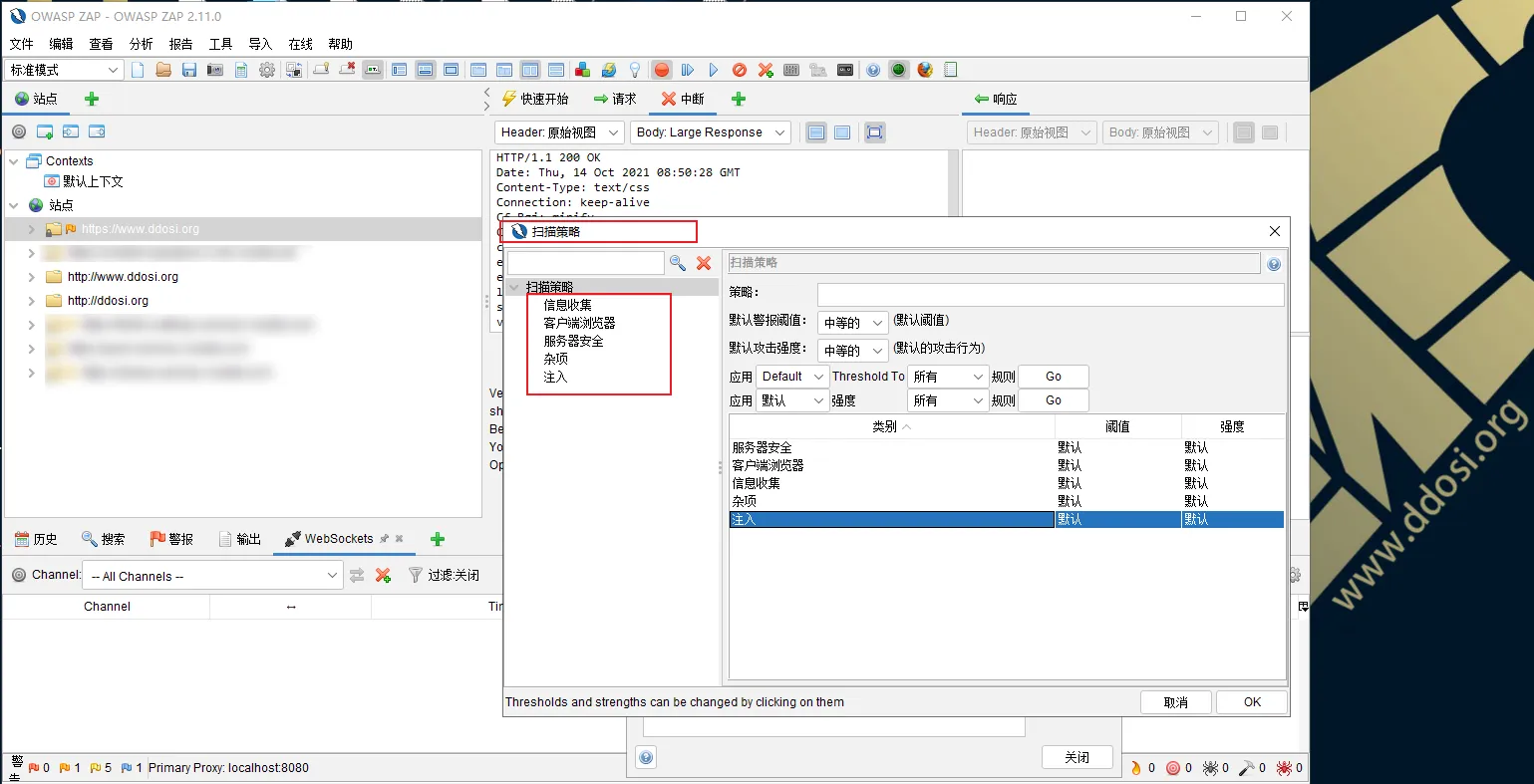The width and height of the screenshot is (1534, 784).
Task: Open Manage Add-ons colored blocks icon
Action: click(582, 70)
